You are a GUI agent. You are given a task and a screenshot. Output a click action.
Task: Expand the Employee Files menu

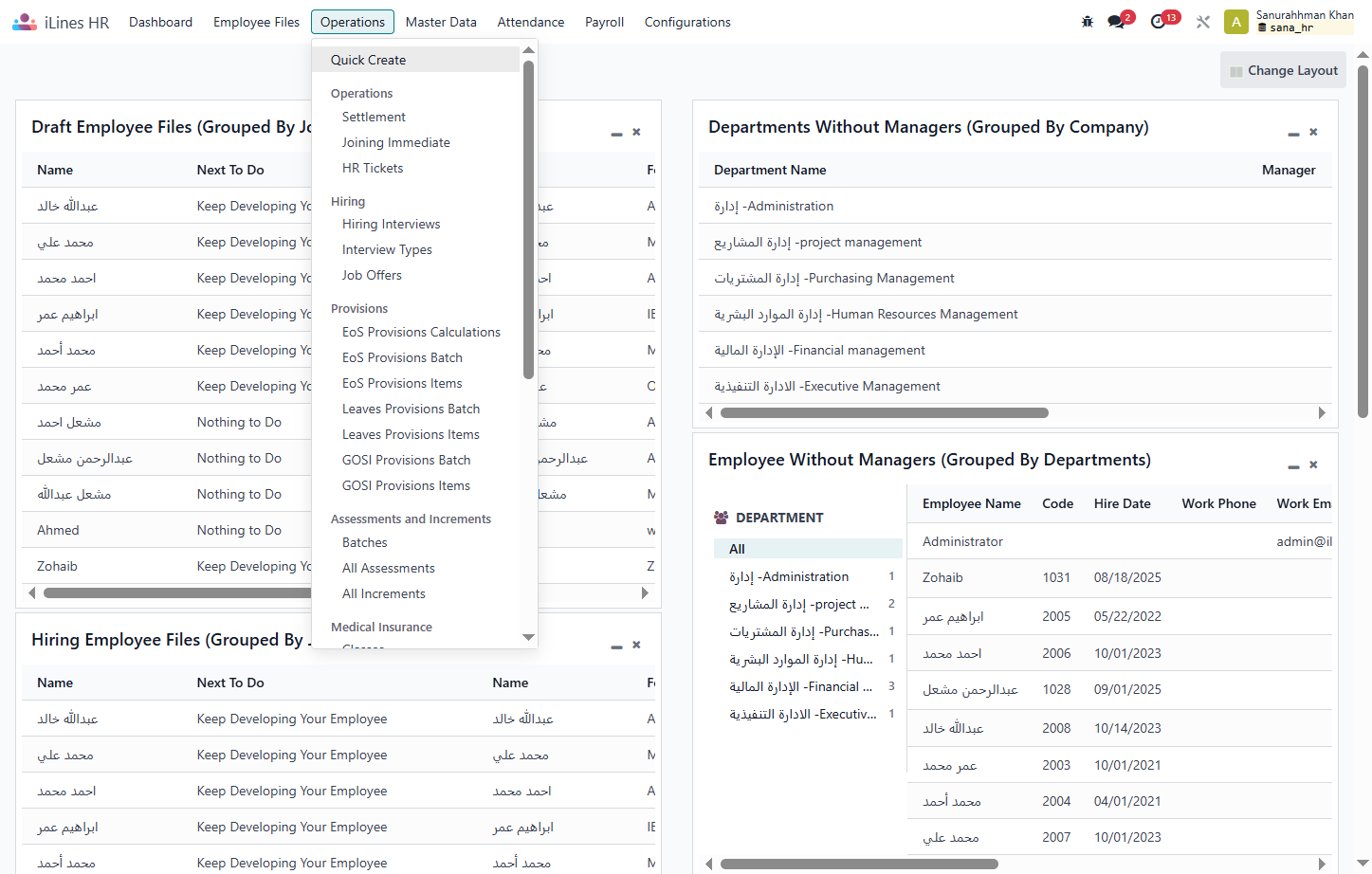click(256, 22)
